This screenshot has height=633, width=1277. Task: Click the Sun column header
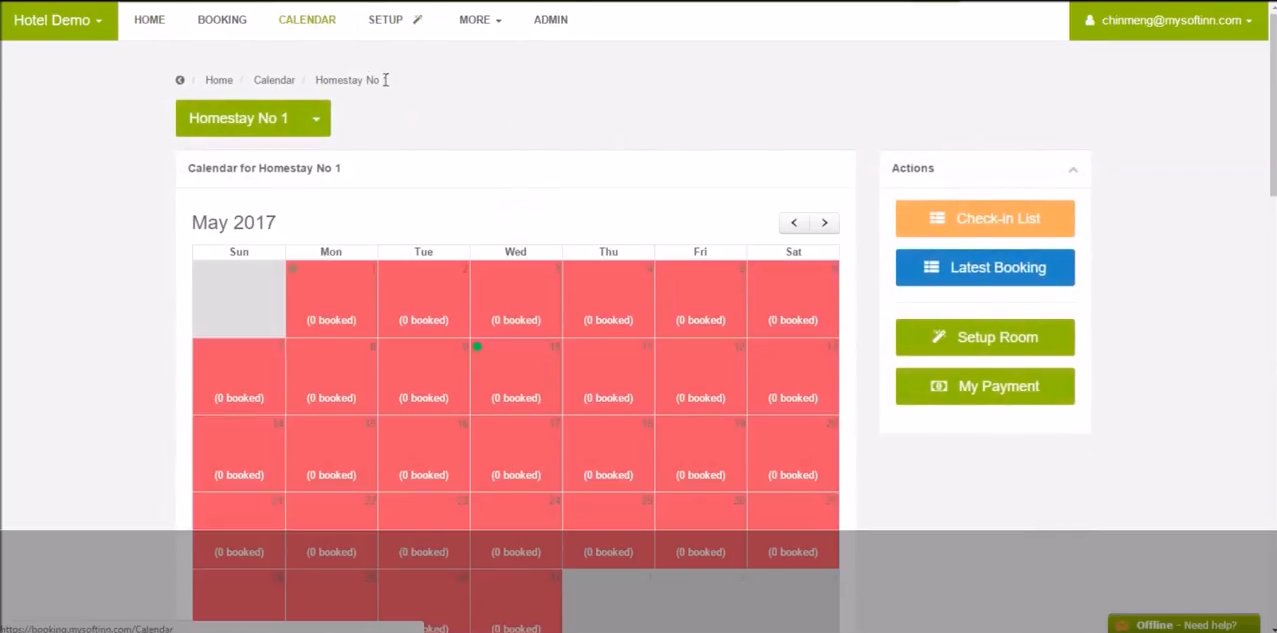point(239,252)
